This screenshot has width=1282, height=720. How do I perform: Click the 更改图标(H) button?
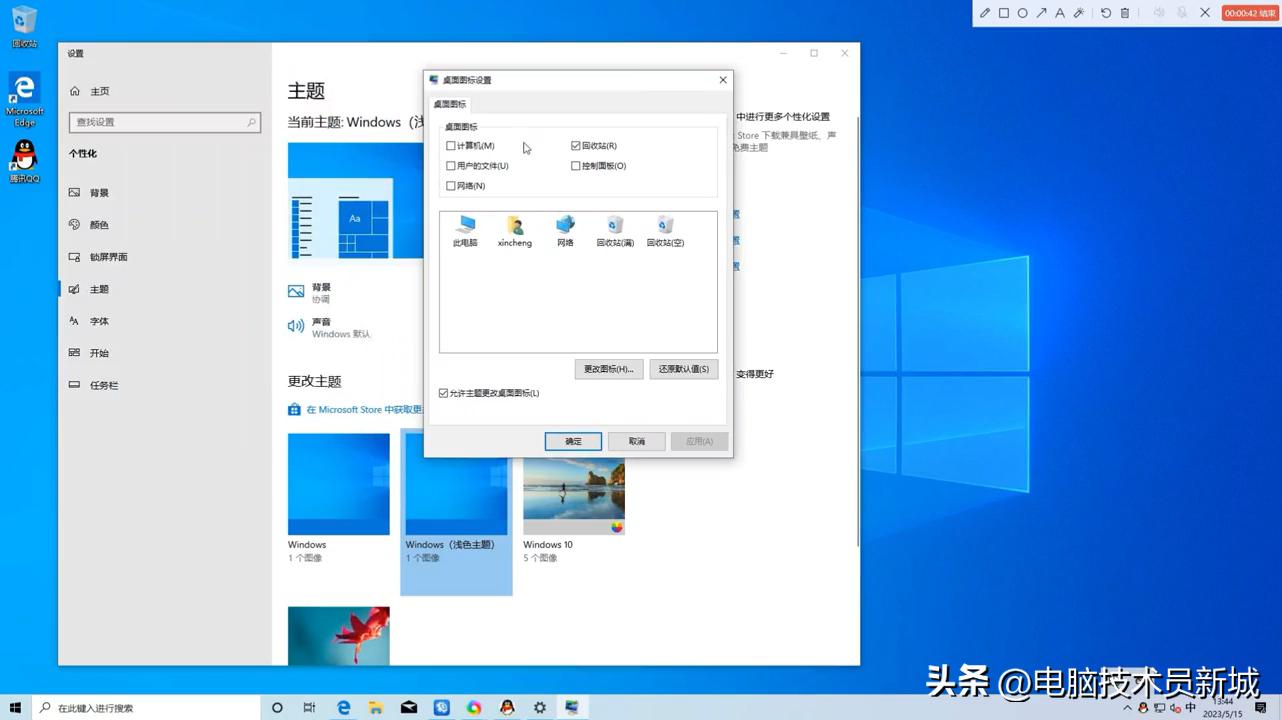[608, 368]
